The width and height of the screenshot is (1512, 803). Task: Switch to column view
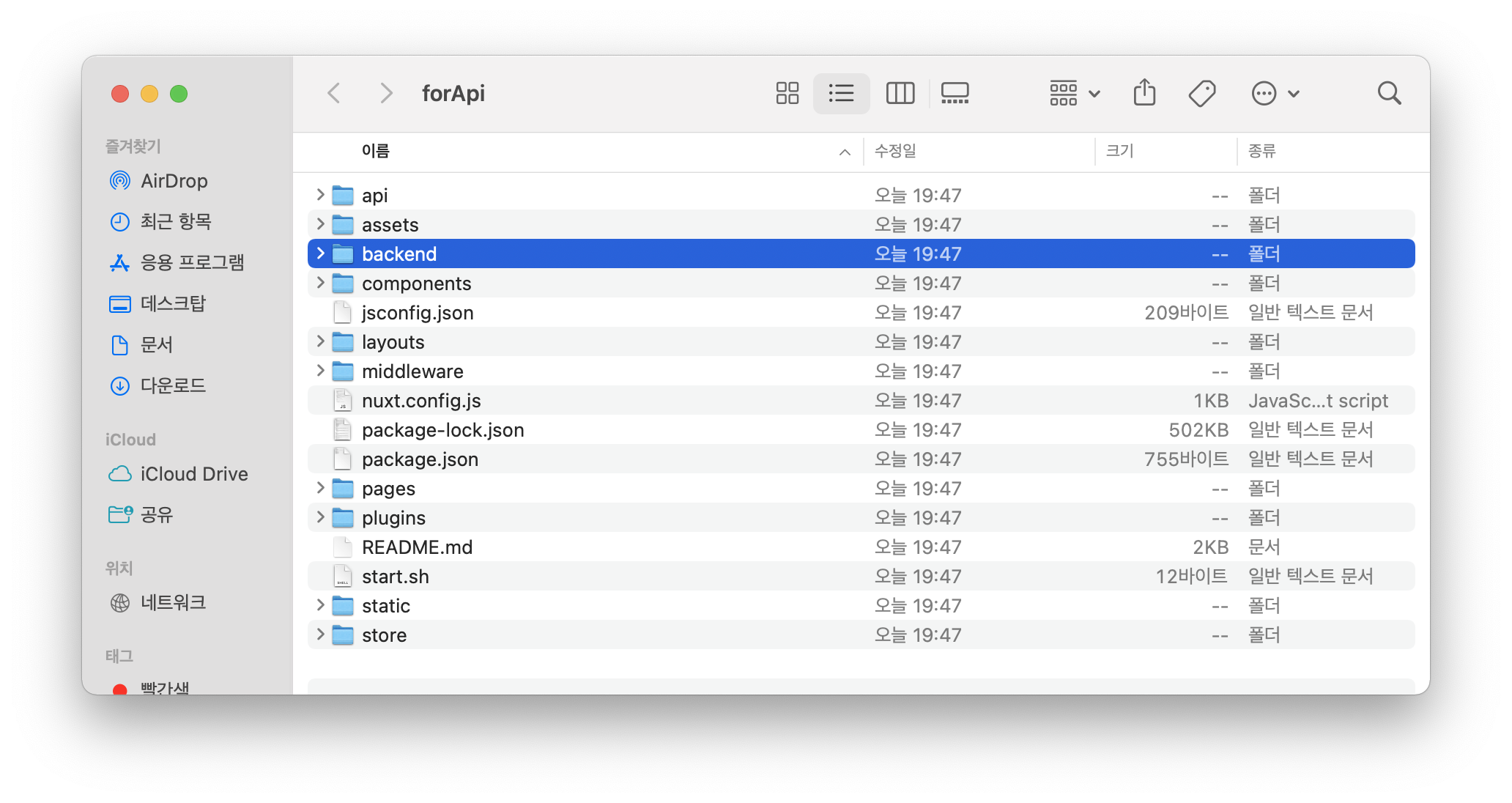pos(900,93)
